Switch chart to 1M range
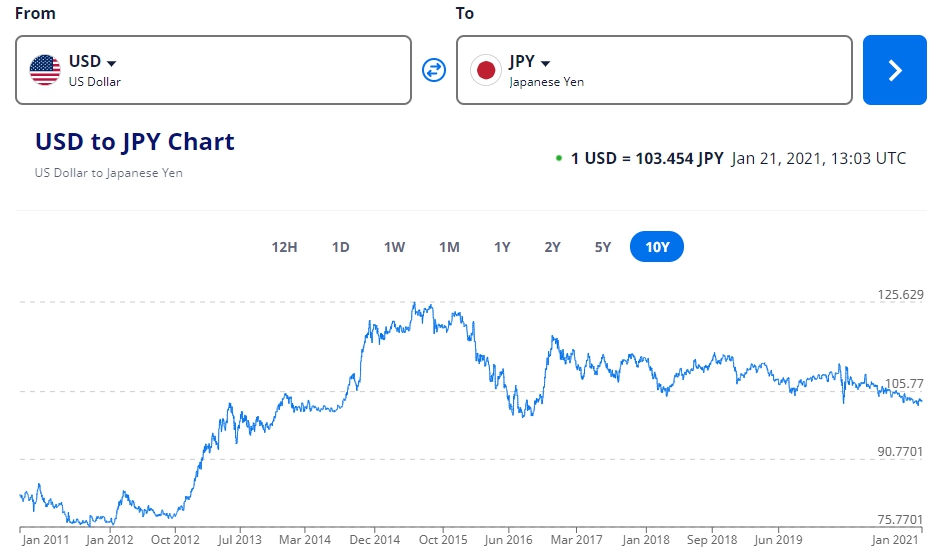This screenshot has width=942, height=553. coord(449,247)
